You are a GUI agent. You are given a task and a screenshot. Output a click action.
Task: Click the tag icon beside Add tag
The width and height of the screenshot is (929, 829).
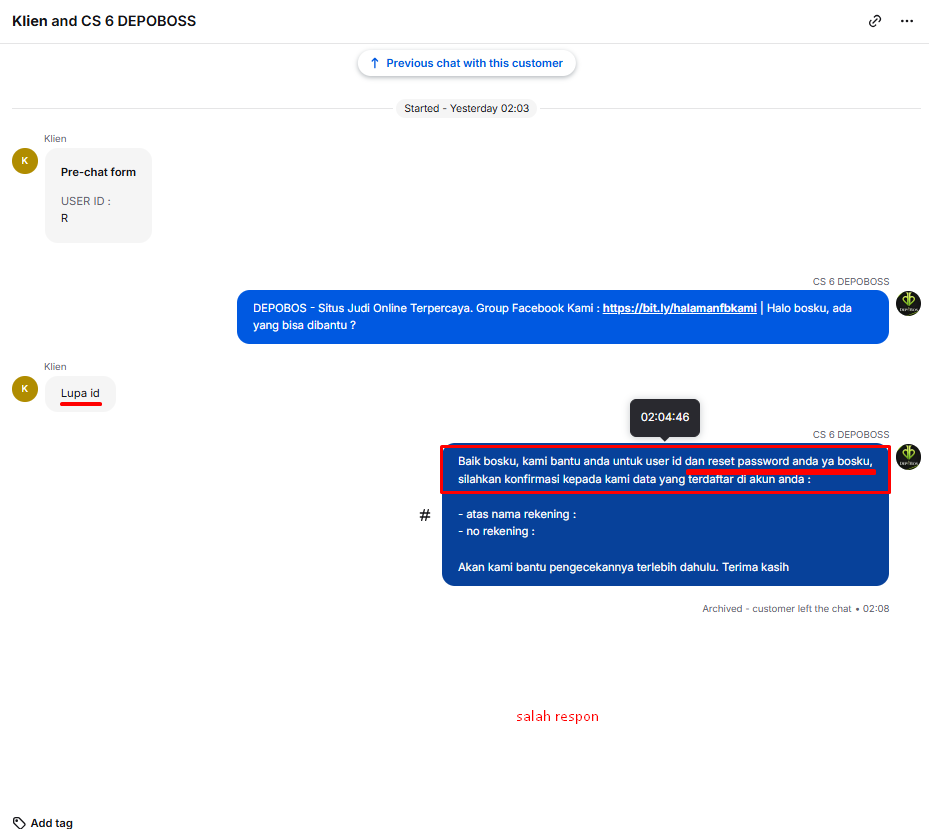click(19, 822)
